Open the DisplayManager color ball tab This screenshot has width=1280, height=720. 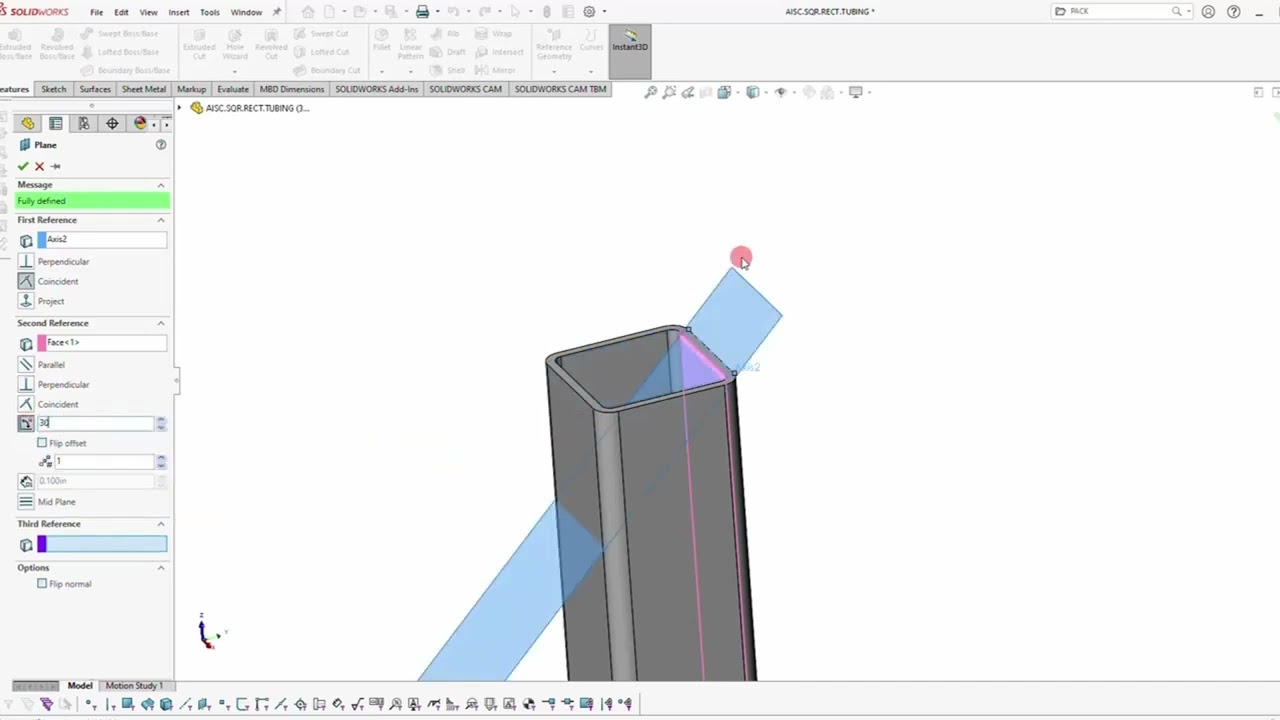[140, 123]
